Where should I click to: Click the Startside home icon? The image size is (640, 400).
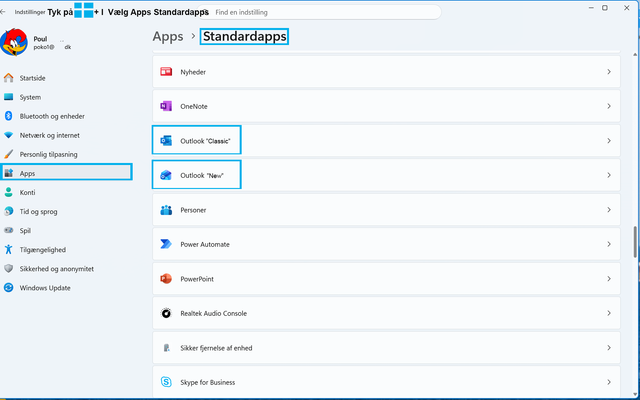(x=9, y=78)
